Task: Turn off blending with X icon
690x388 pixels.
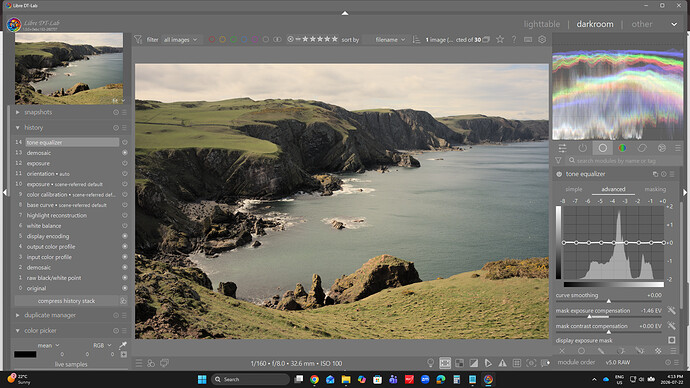Action: pyautogui.click(x=562, y=351)
